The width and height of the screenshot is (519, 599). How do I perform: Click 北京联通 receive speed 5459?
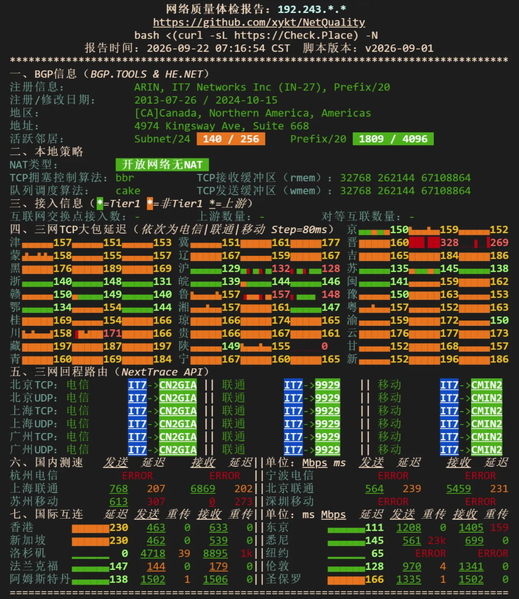(459, 489)
